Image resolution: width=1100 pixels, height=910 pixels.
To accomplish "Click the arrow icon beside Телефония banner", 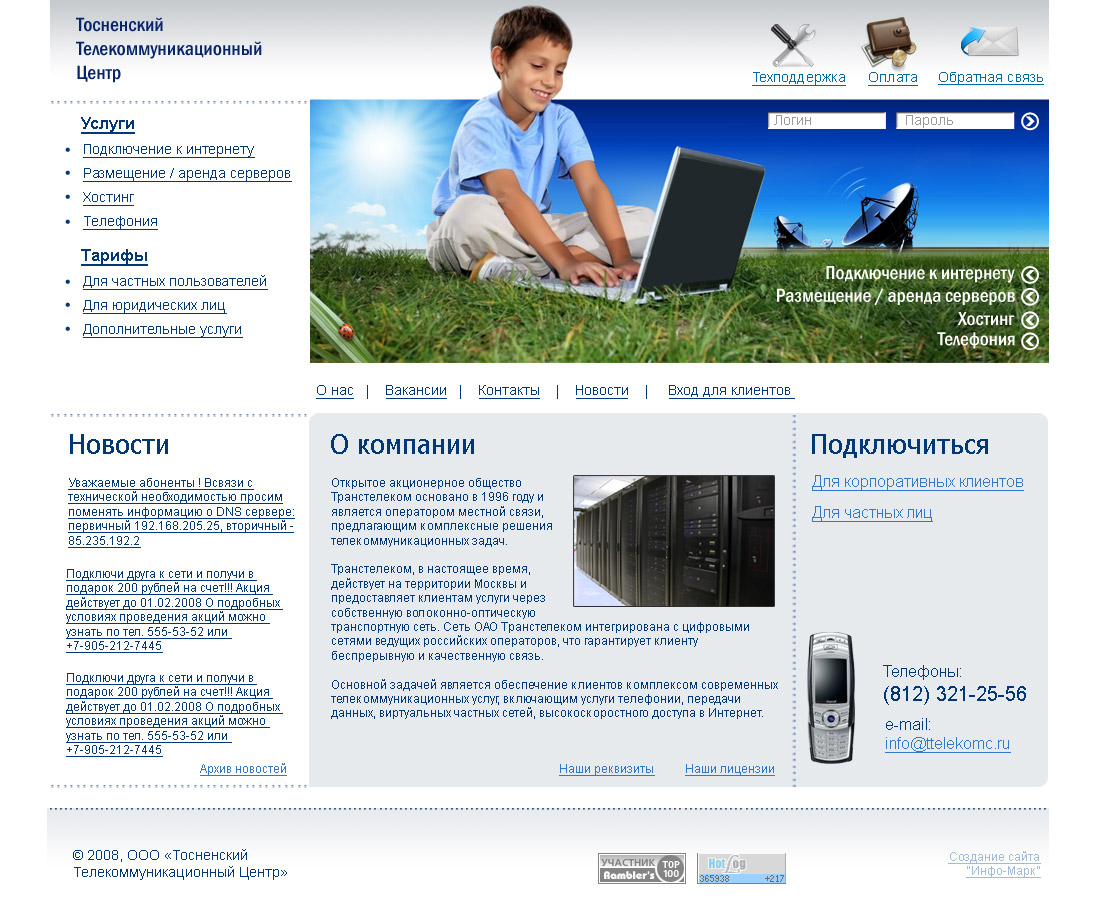I will (1029, 341).
